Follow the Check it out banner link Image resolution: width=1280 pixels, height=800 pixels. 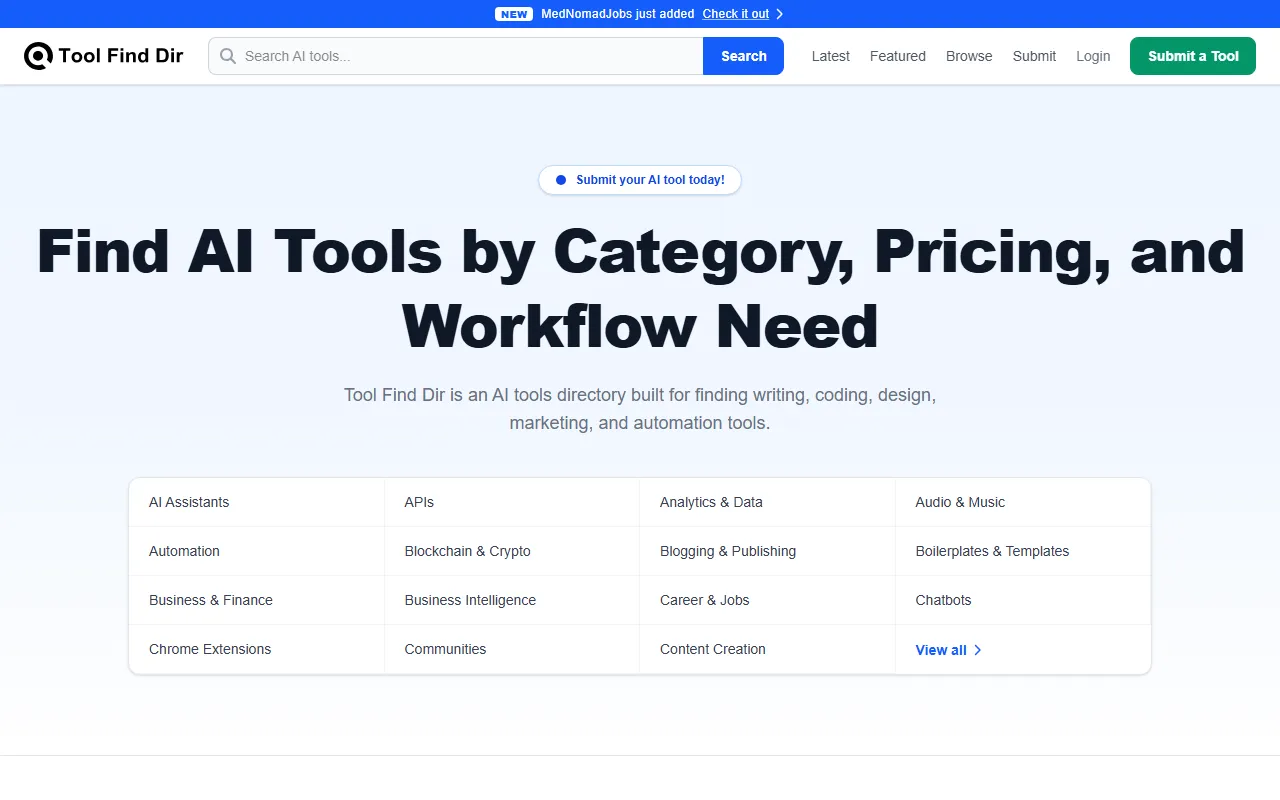[735, 14]
